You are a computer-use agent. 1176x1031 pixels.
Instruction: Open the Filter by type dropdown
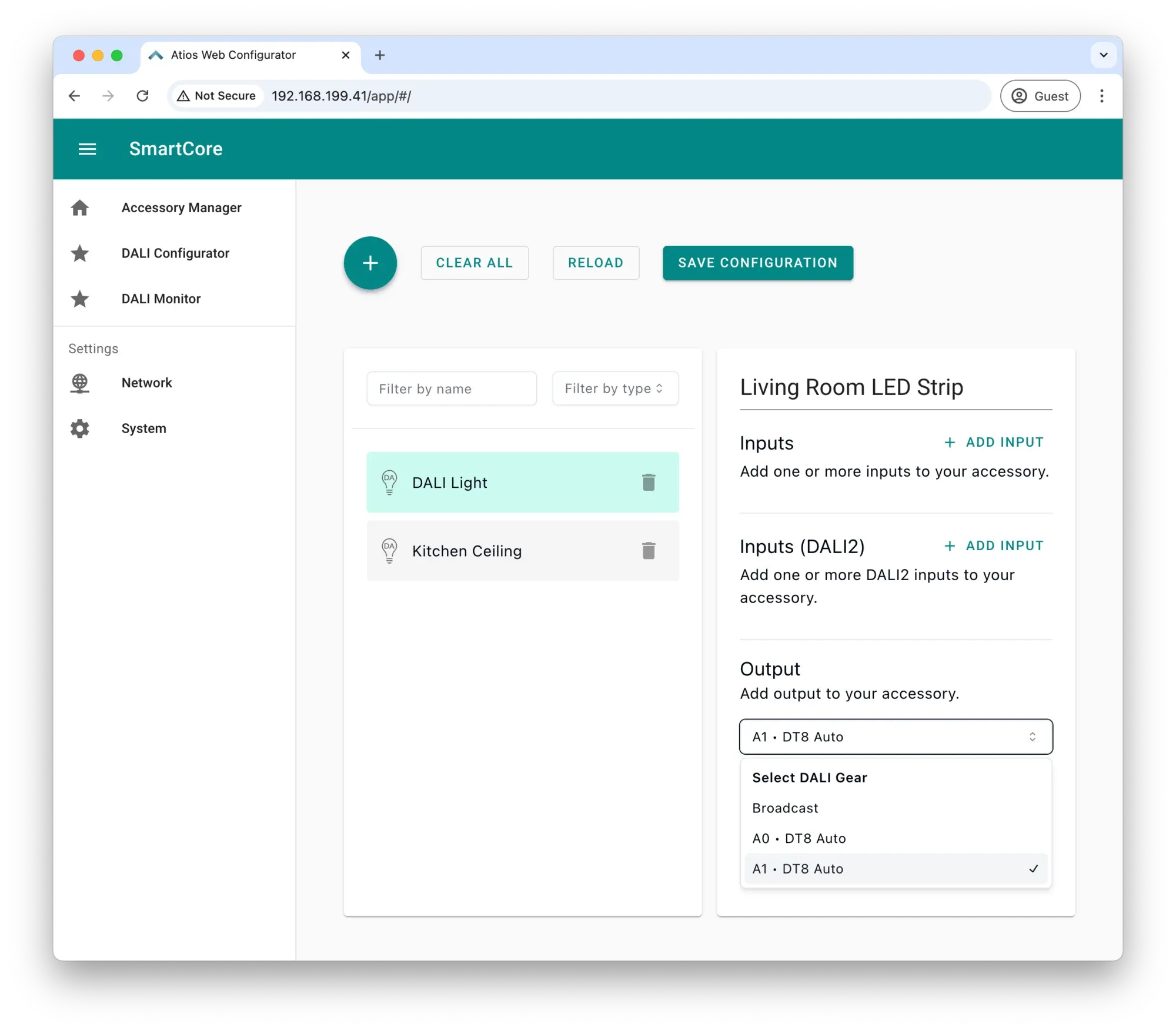(615, 389)
